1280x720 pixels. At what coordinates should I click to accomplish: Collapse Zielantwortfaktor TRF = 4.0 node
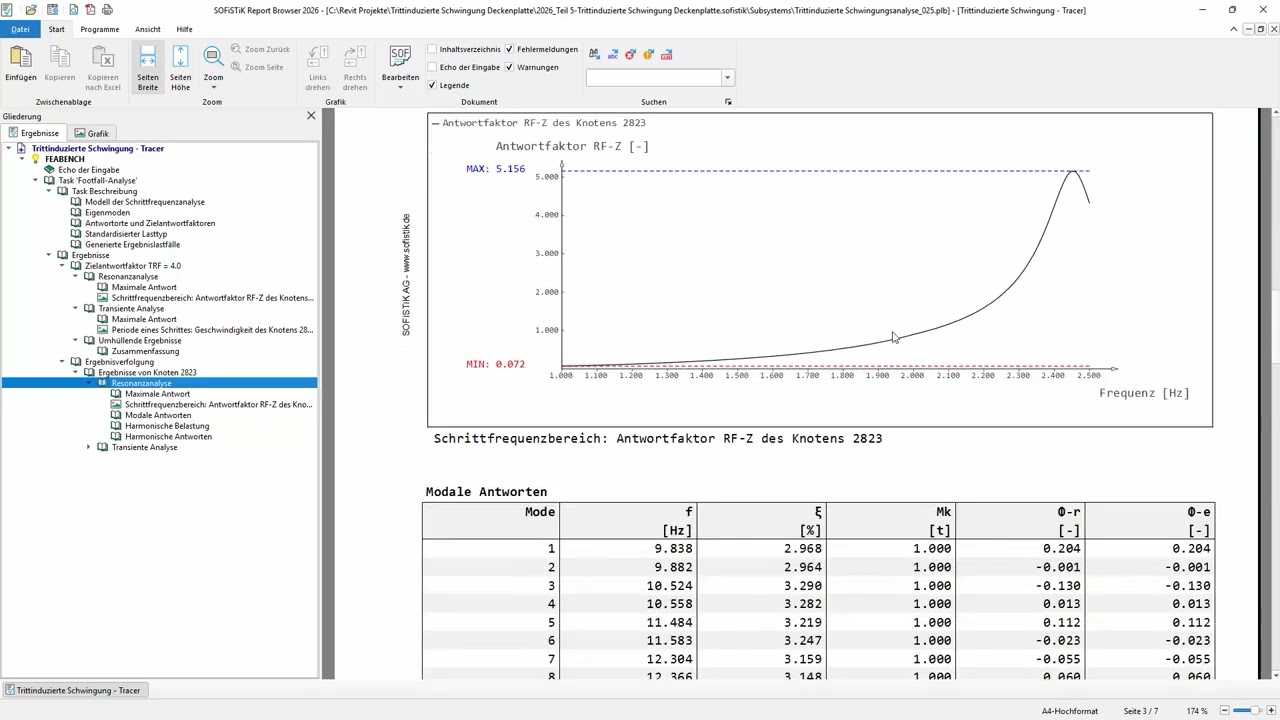point(62,266)
